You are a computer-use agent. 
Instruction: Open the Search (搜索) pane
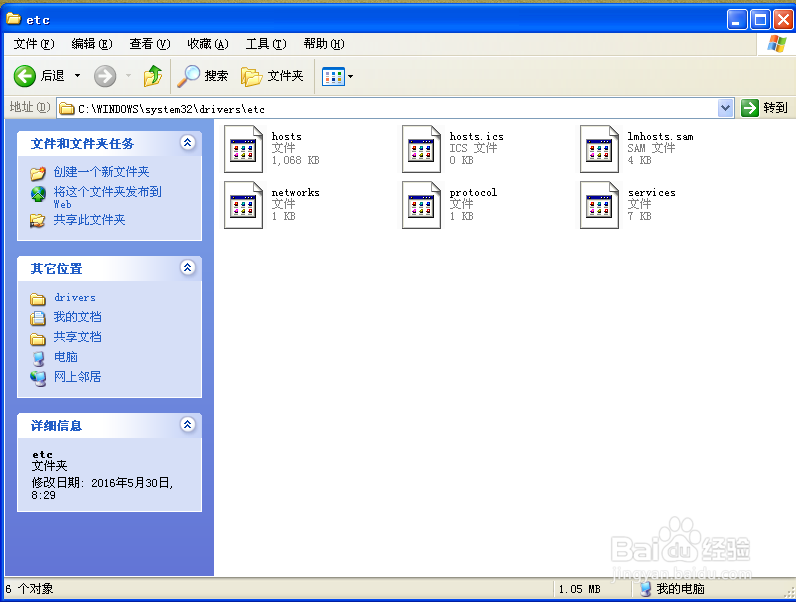click(203, 76)
